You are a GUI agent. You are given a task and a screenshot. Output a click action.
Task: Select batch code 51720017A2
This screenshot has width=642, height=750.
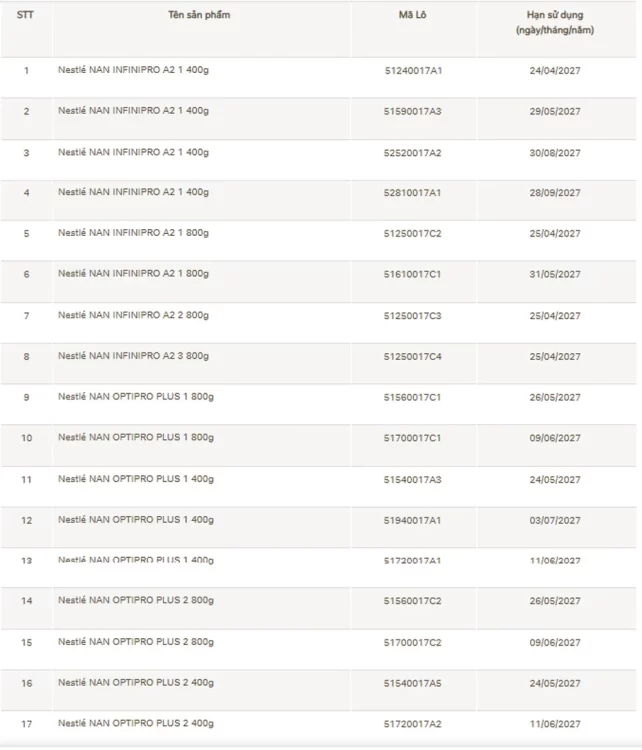tap(413, 724)
